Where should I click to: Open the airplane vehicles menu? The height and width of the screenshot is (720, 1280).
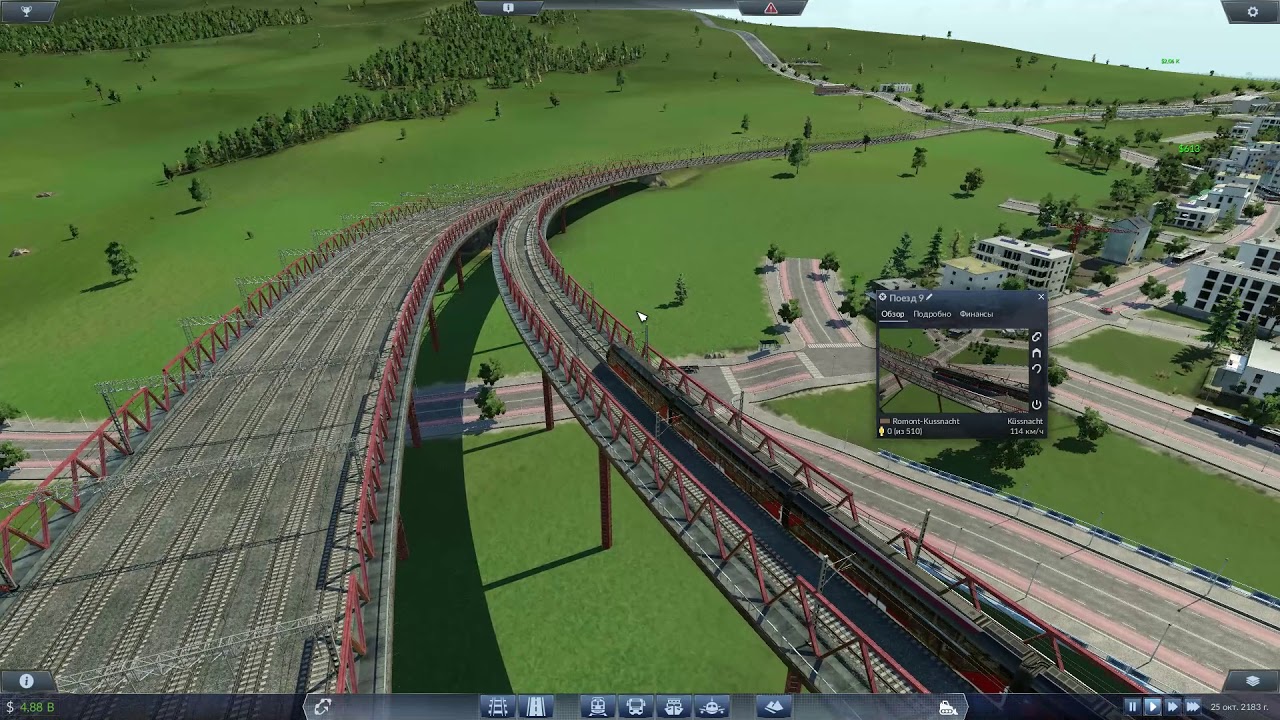click(712, 707)
